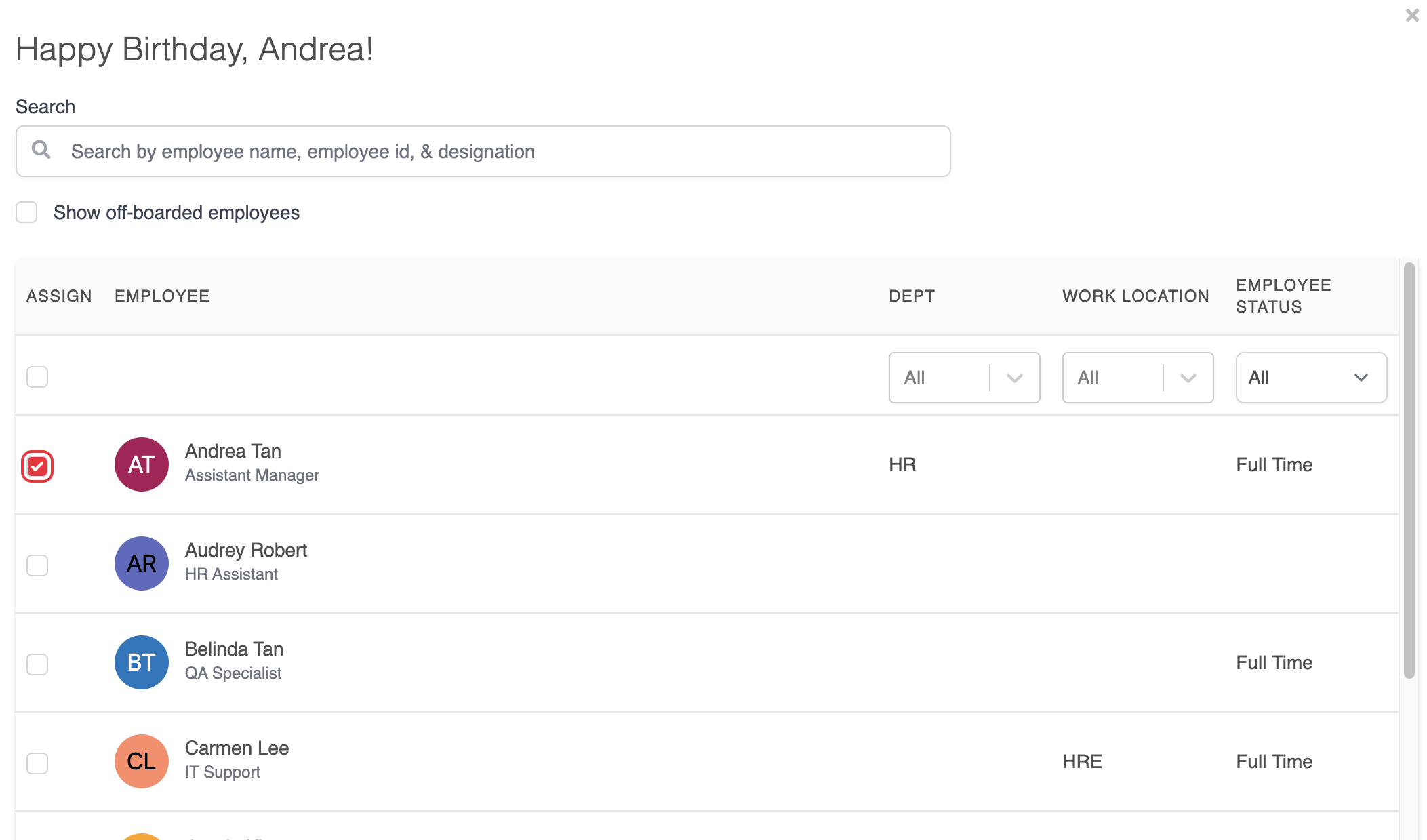Enable Show off-boarded employees checkbox
This screenshot has width=1427, height=840.
point(26,212)
